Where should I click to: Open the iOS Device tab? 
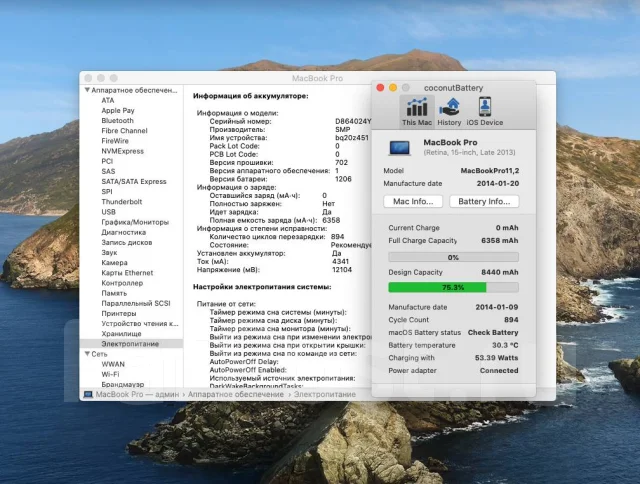pos(484,111)
